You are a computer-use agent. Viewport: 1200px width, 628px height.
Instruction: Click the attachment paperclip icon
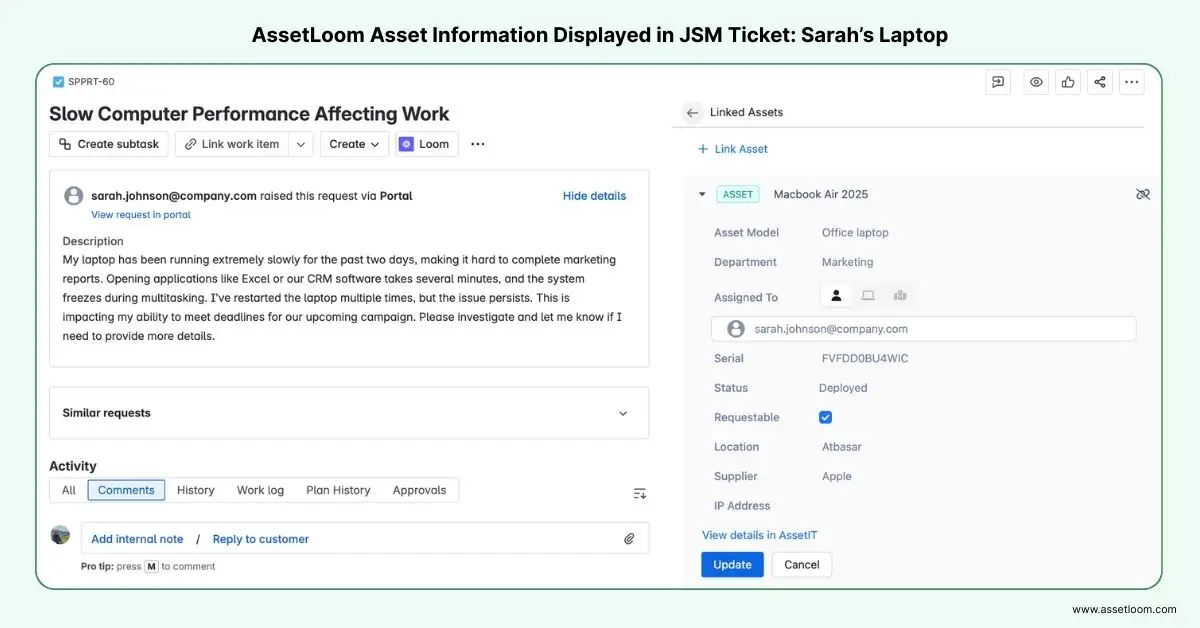tap(629, 539)
